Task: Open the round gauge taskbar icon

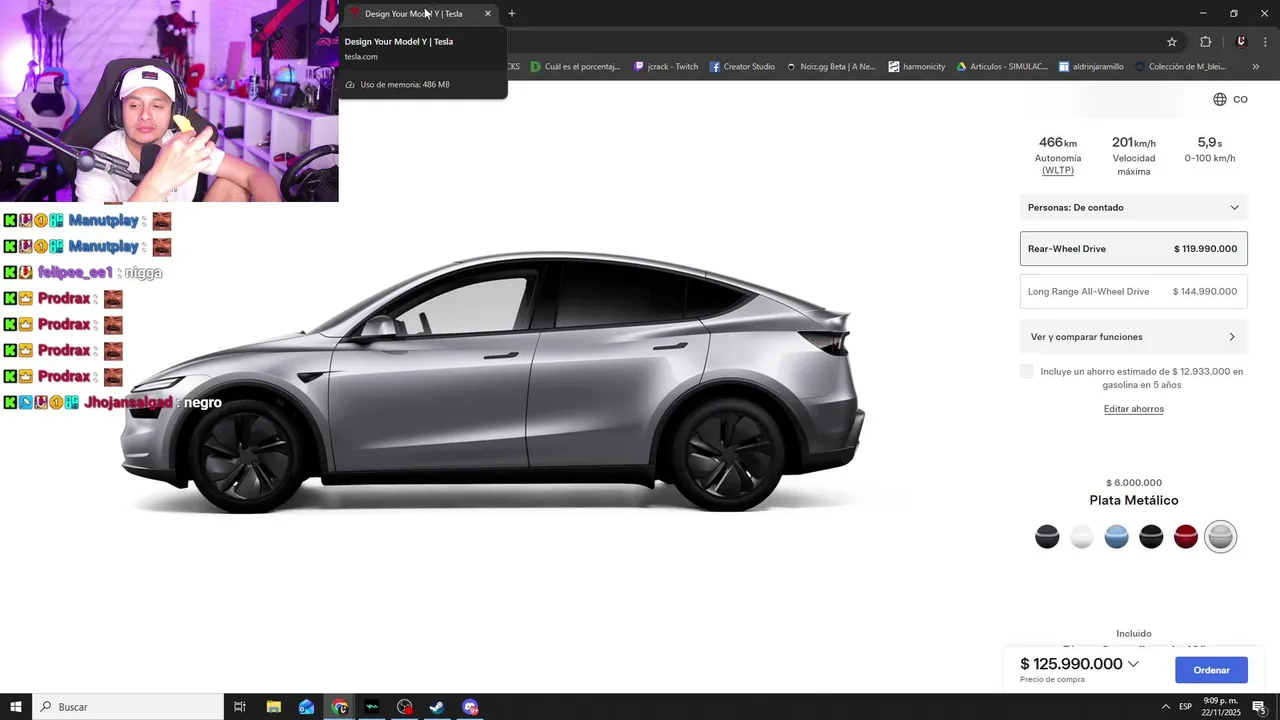Action: (404, 707)
